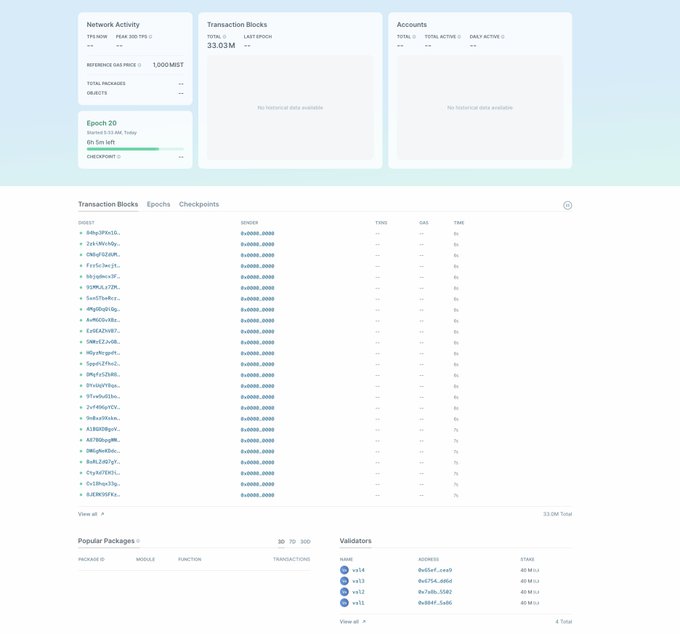
Task: Open transaction digest 91MMULz7ZM..
Action: 103,288
